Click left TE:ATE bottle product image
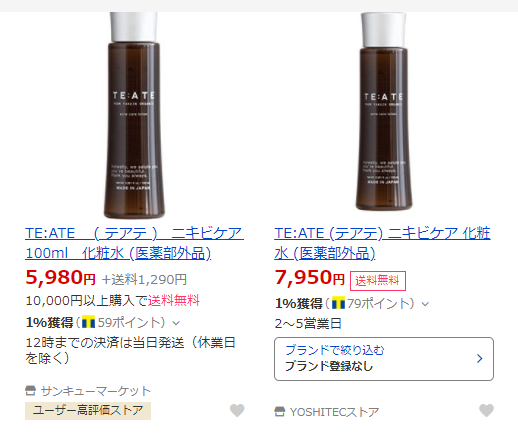The image size is (518, 435). point(134,115)
